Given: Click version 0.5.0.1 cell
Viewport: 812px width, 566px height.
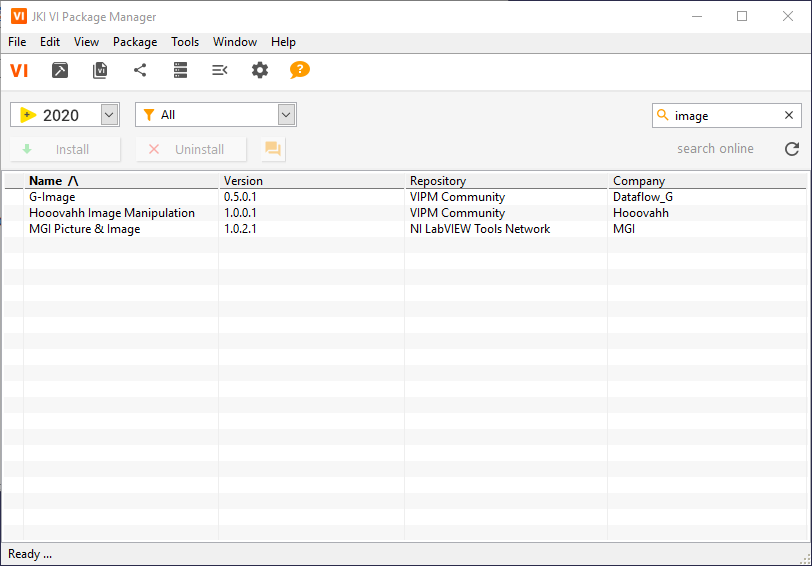Looking at the screenshot, I should tap(240, 197).
